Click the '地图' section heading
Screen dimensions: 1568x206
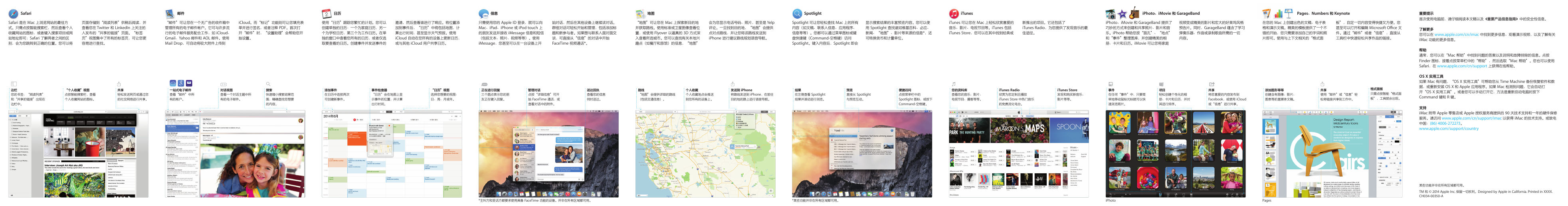coord(651,14)
